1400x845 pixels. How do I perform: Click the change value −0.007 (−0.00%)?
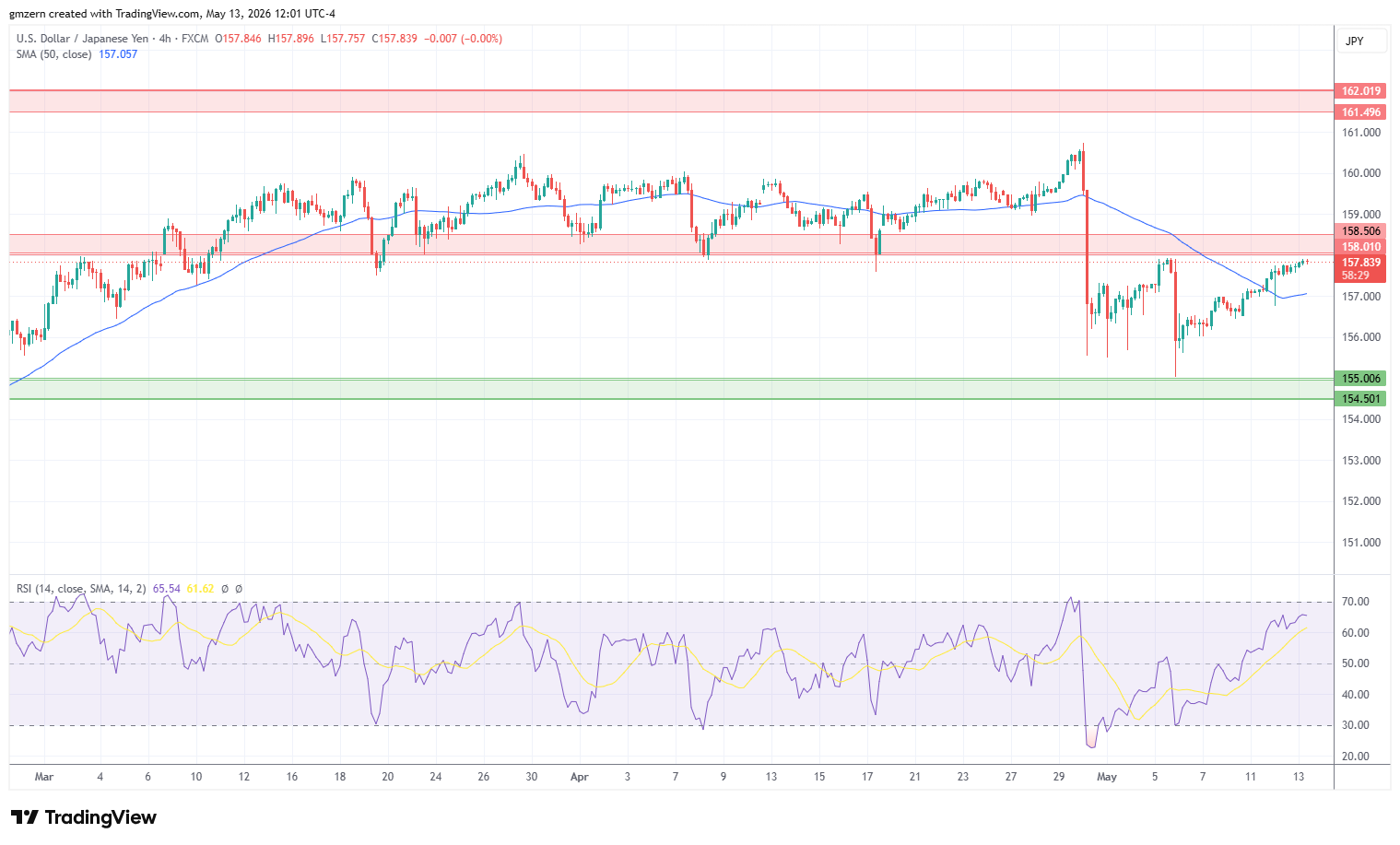pyautogui.click(x=463, y=39)
